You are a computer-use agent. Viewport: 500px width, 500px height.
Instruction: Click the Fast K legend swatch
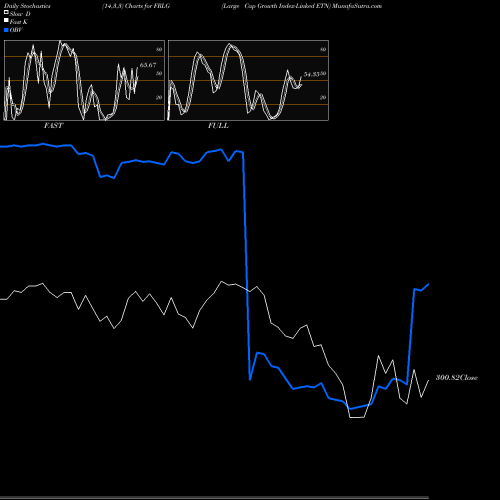6,20
